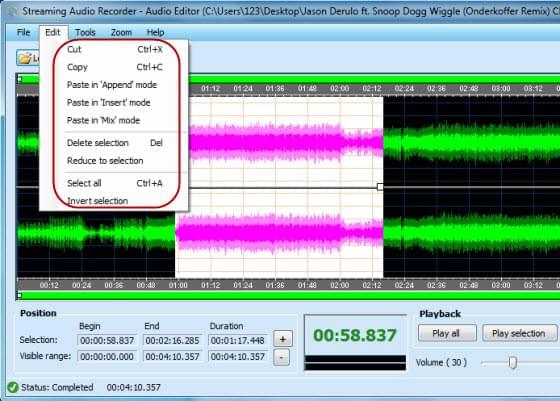Click the minus zoom-out button
The height and width of the screenshot is (401, 560).
281,357
